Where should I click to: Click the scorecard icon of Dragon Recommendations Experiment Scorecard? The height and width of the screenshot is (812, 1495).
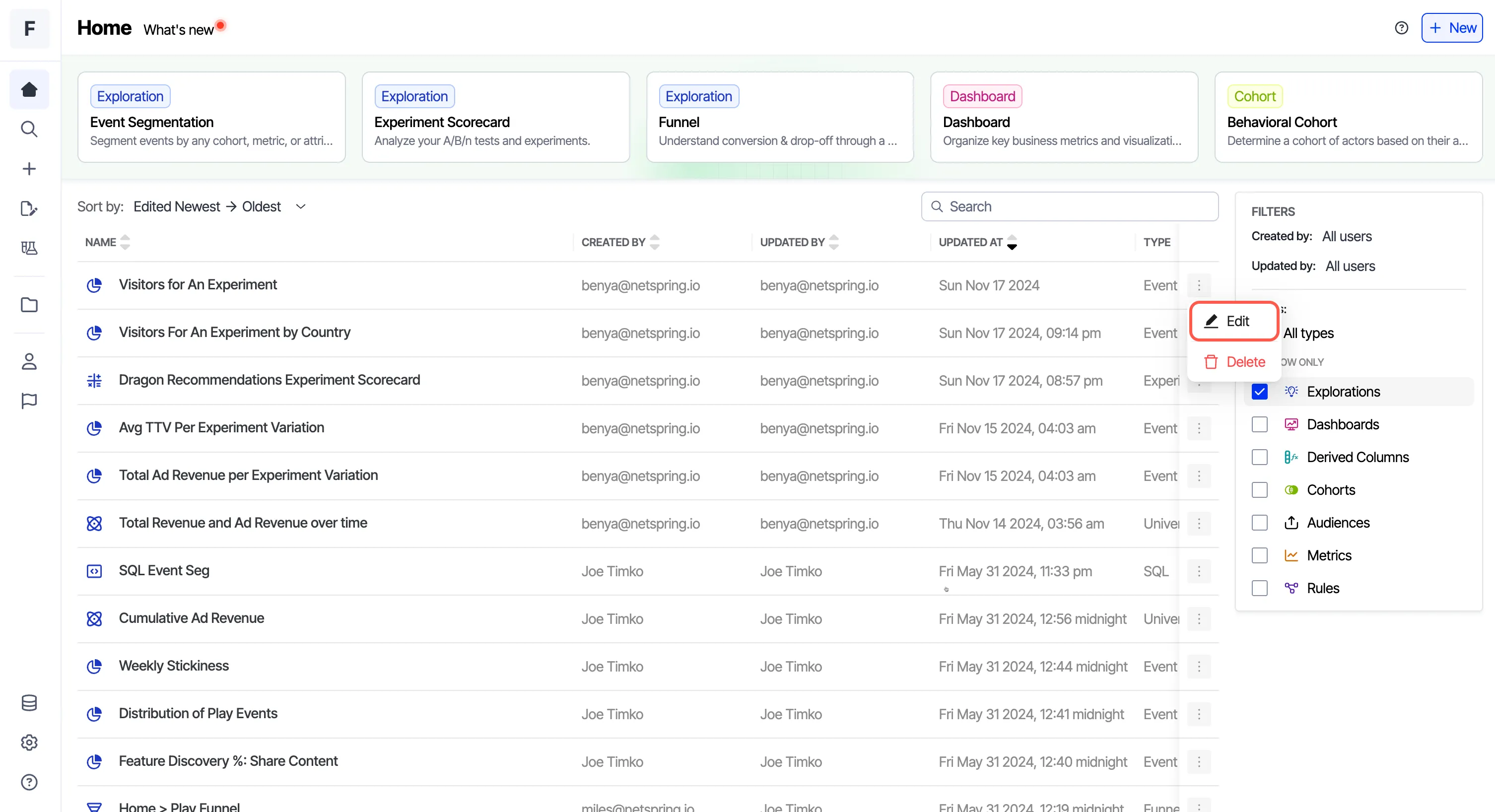[94, 381]
